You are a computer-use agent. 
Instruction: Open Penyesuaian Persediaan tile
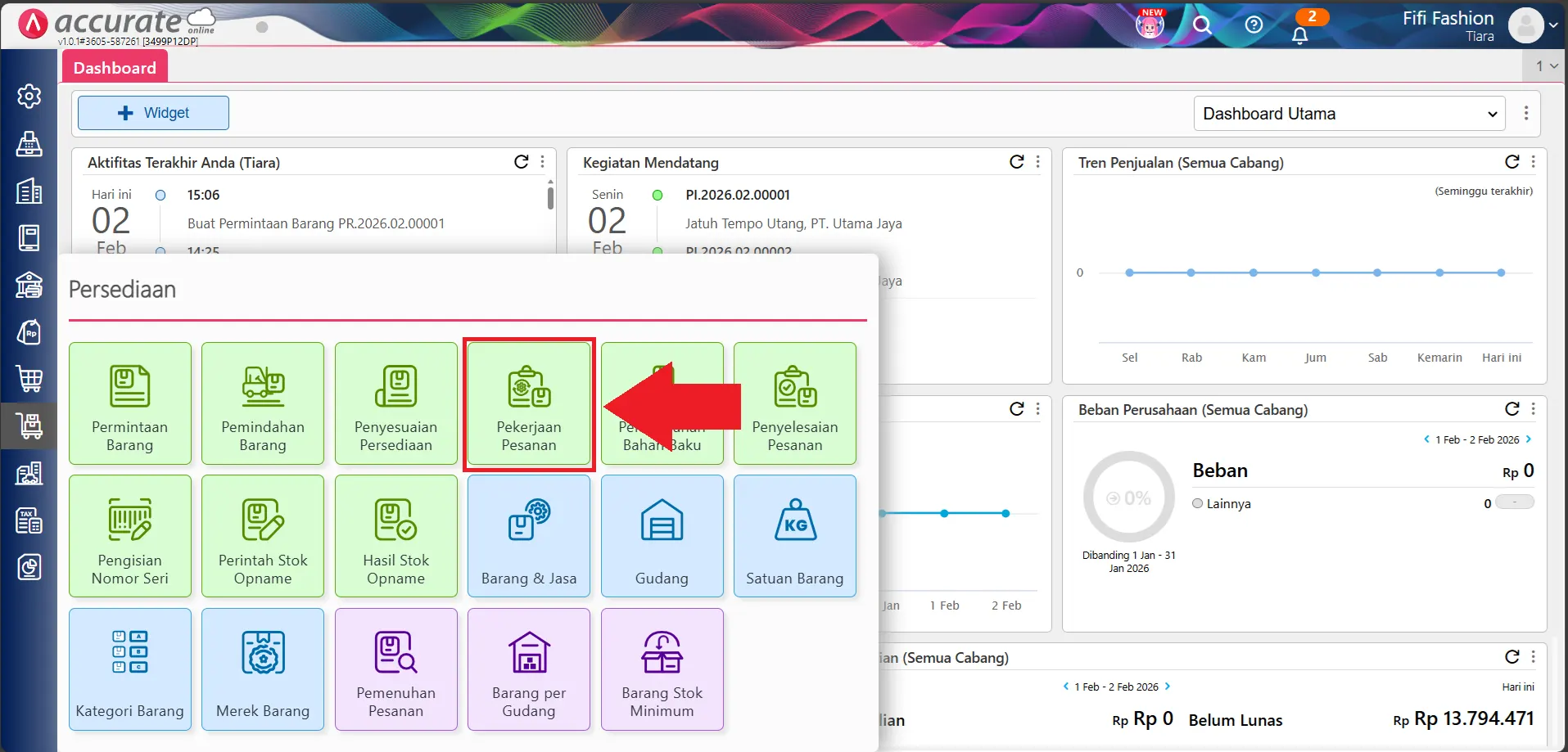(x=395, y=404)
